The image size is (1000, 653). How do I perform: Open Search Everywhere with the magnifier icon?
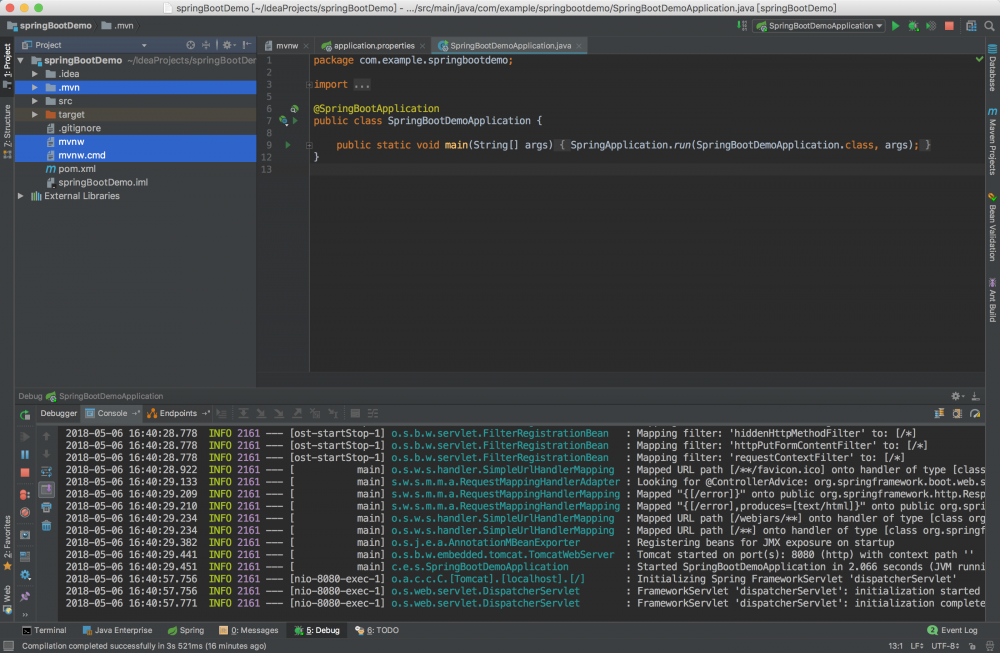989,25
